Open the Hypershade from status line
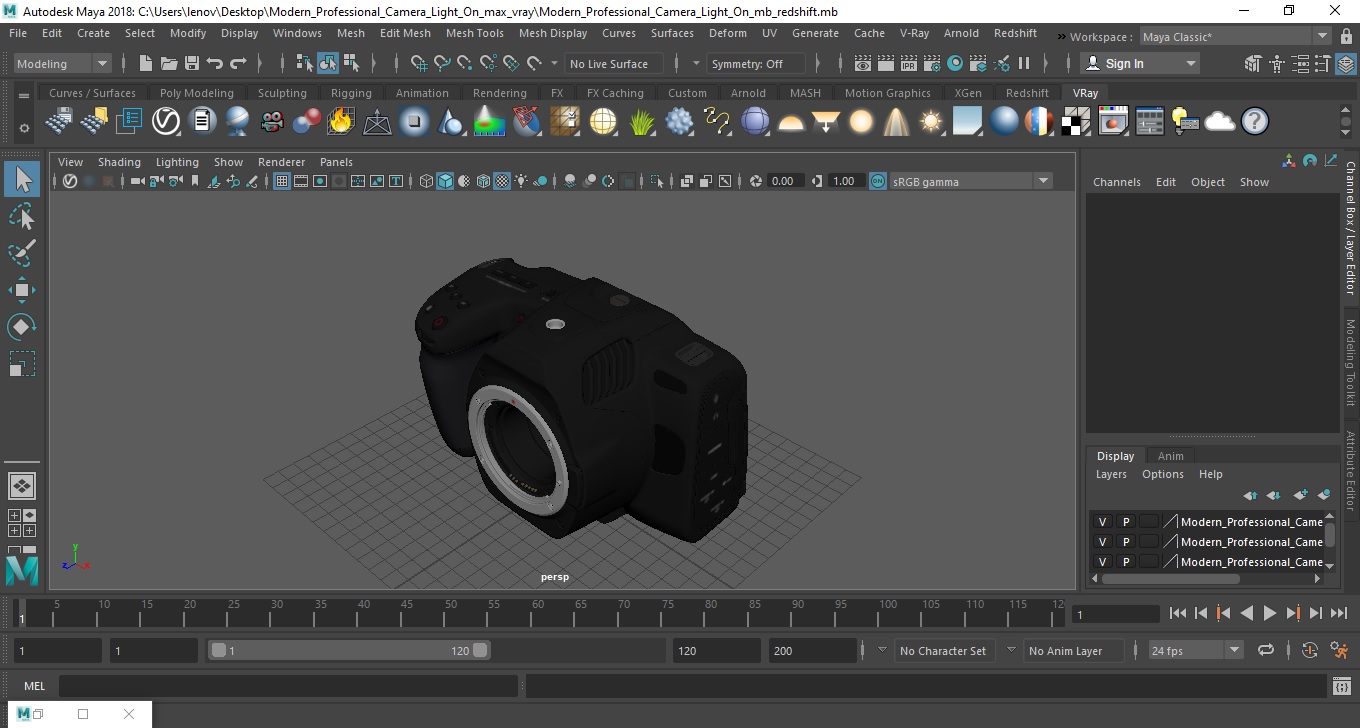1360x728 pixels. tap(955, 63)
